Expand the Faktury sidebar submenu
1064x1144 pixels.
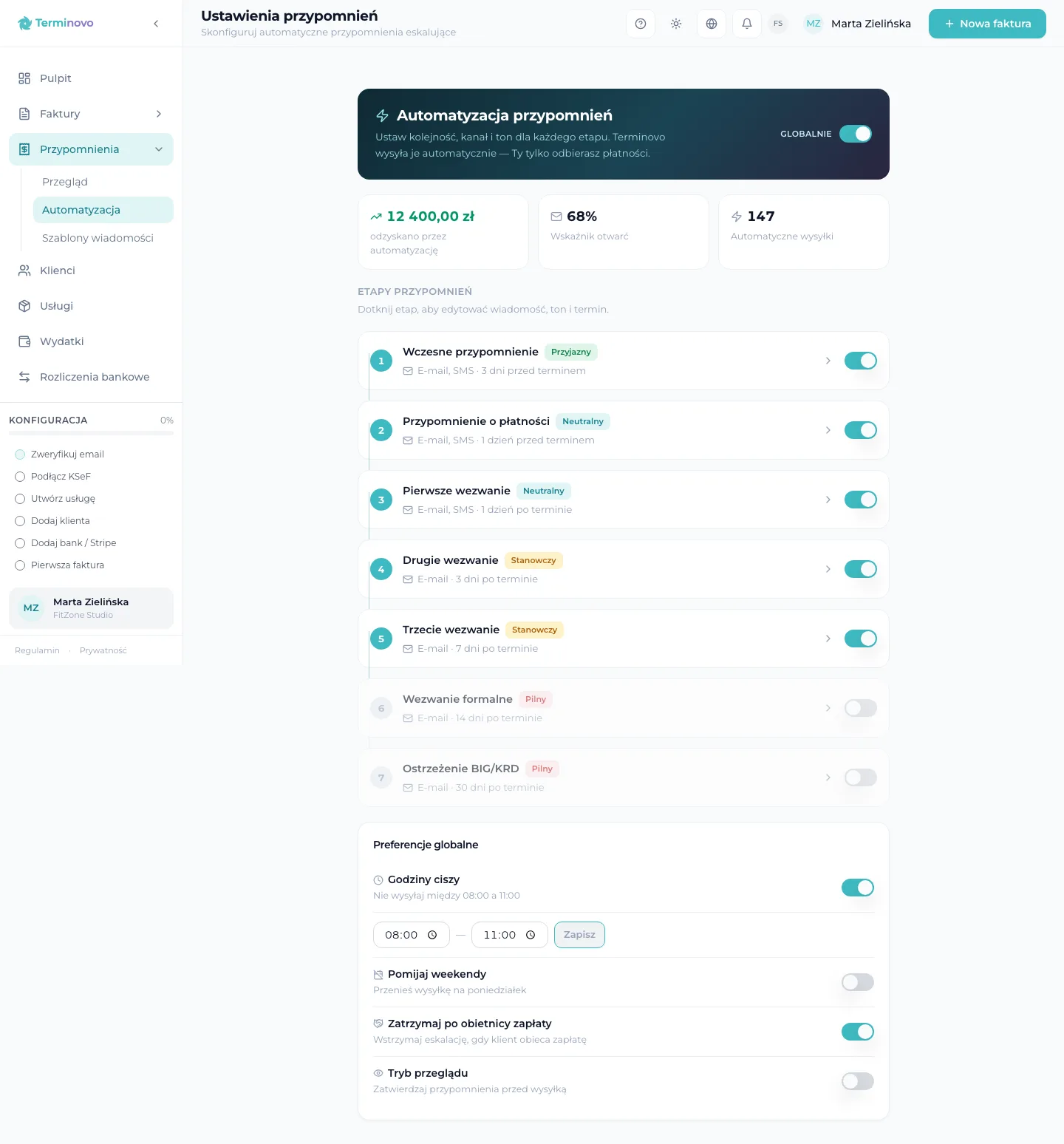(x=158, y=114)
